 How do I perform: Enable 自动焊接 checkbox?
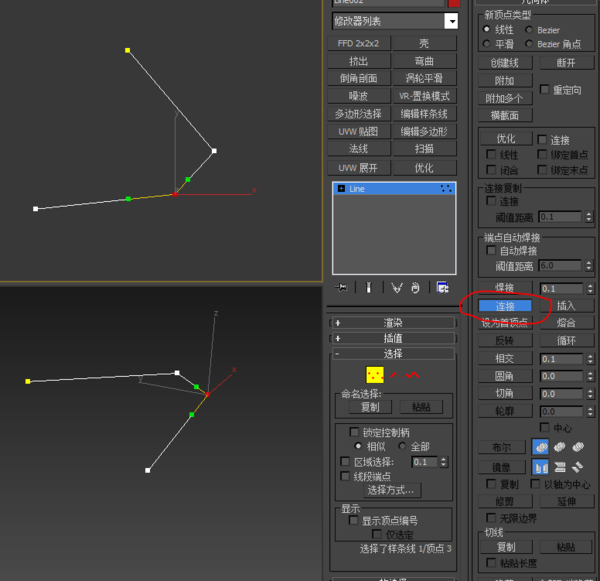point(491,250)
